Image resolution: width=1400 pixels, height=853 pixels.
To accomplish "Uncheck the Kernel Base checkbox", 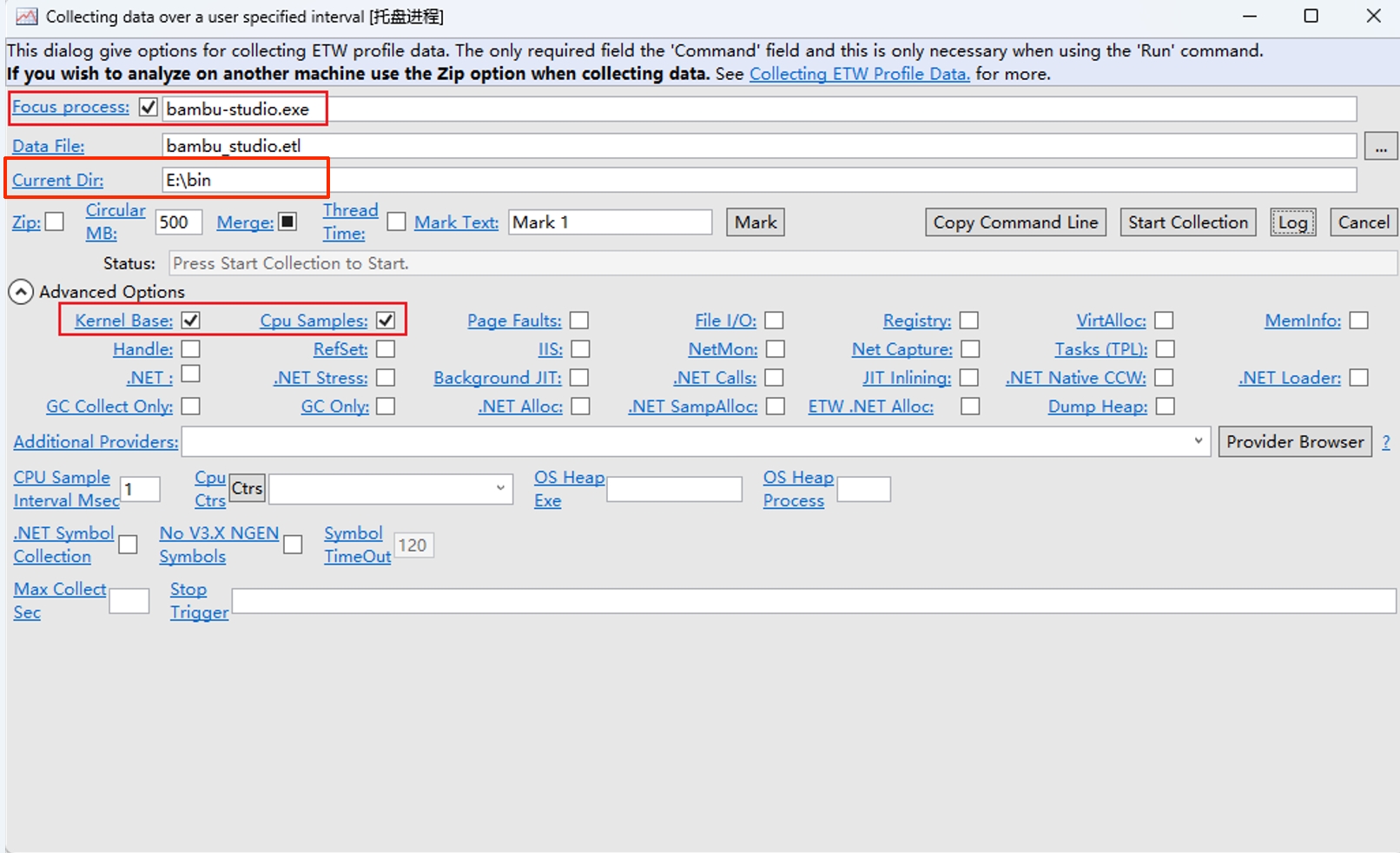I will click(191, 321).
